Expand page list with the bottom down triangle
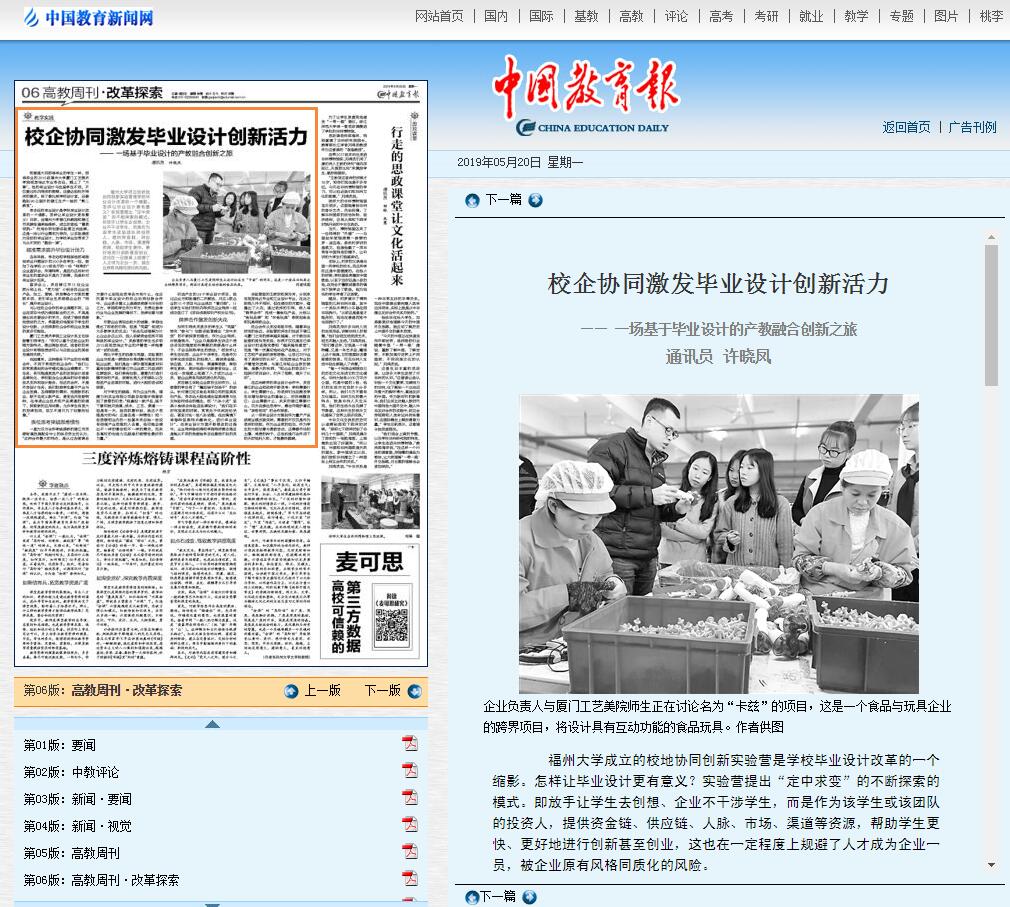The image size is (1010, 907). click(212, 902)
